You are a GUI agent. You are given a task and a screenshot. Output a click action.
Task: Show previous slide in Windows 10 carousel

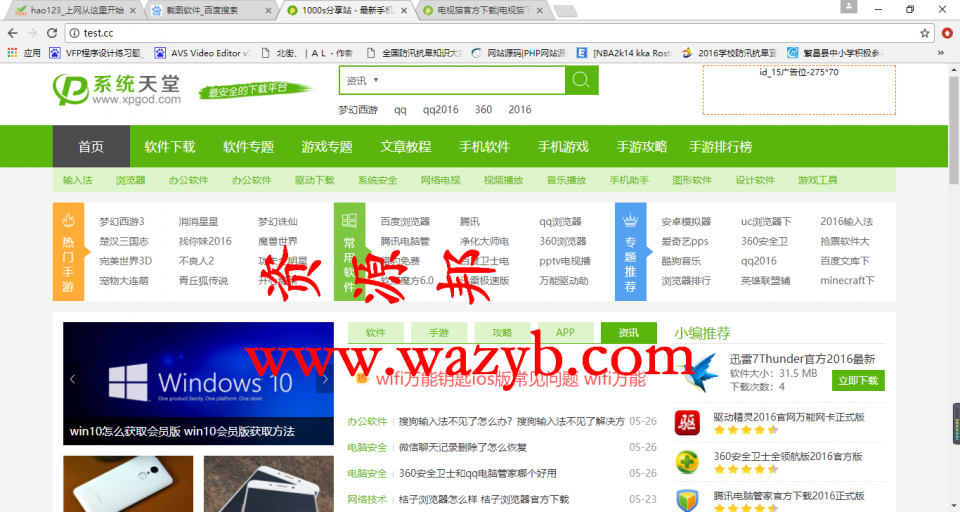[x=72, y=379]
